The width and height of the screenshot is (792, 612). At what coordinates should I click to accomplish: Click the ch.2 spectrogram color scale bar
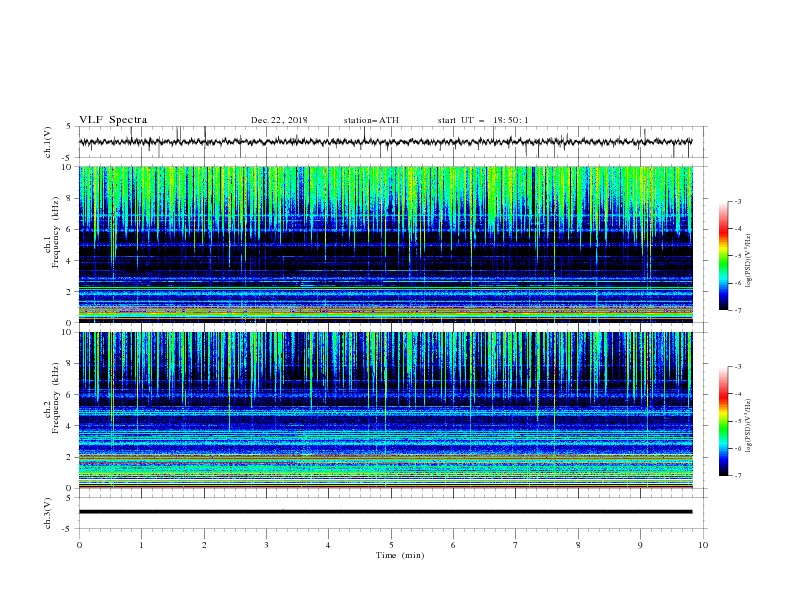pyautogui.click(x=723, y=421)
